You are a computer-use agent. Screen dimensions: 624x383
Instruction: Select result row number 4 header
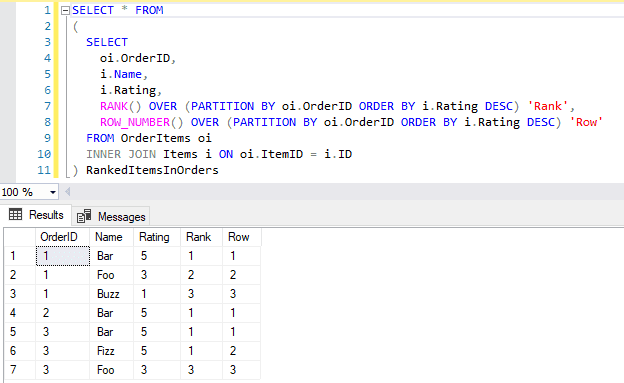(x=20, y=313)
